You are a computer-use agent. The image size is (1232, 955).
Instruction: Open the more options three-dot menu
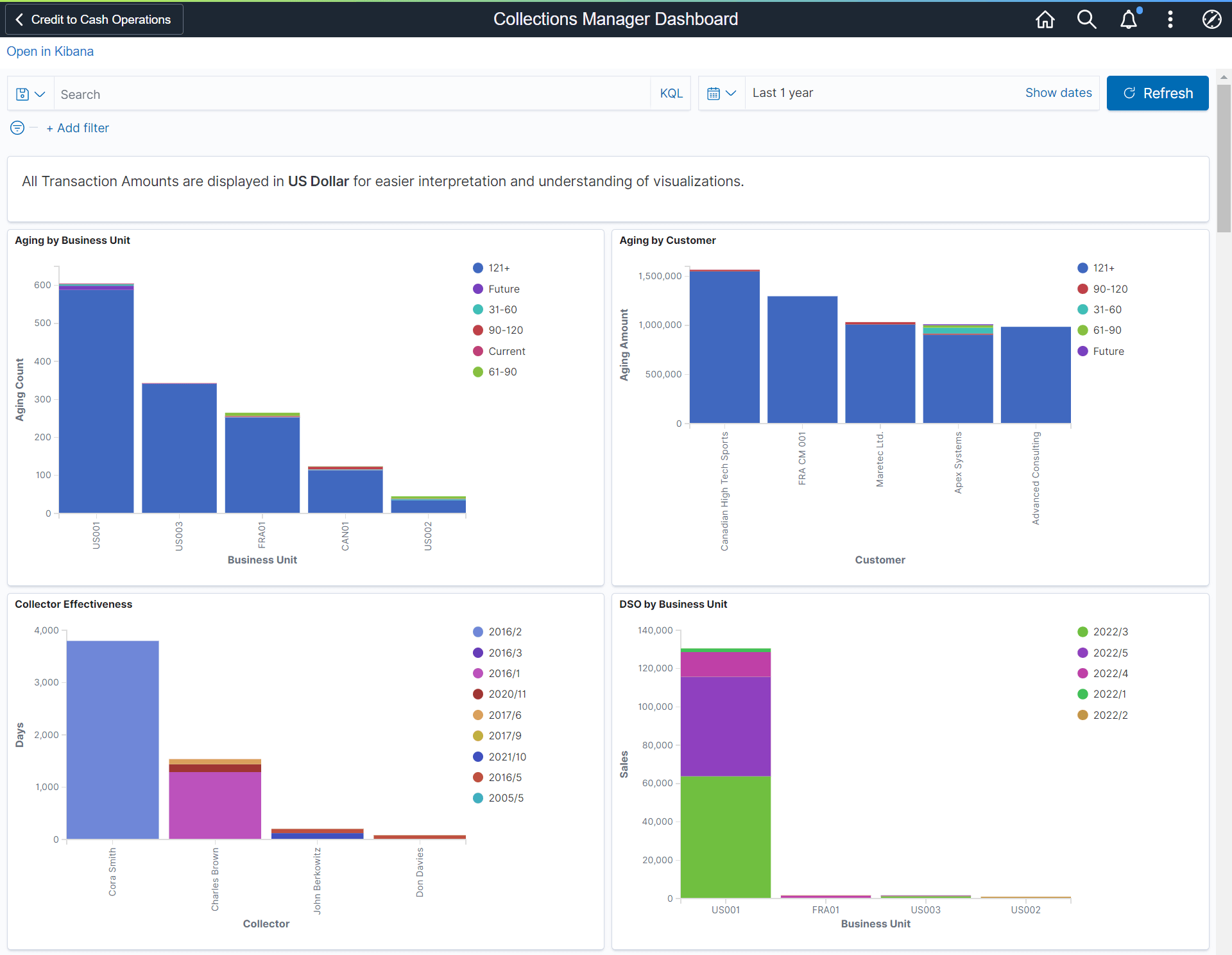point(1170,19)
